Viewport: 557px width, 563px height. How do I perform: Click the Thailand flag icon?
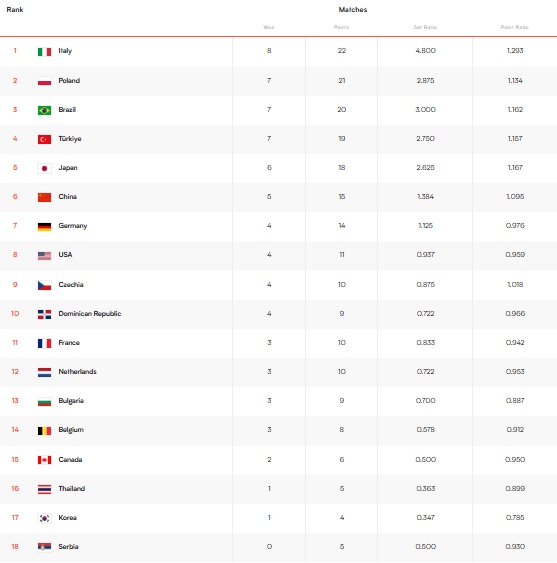click(x=44, y=489)
